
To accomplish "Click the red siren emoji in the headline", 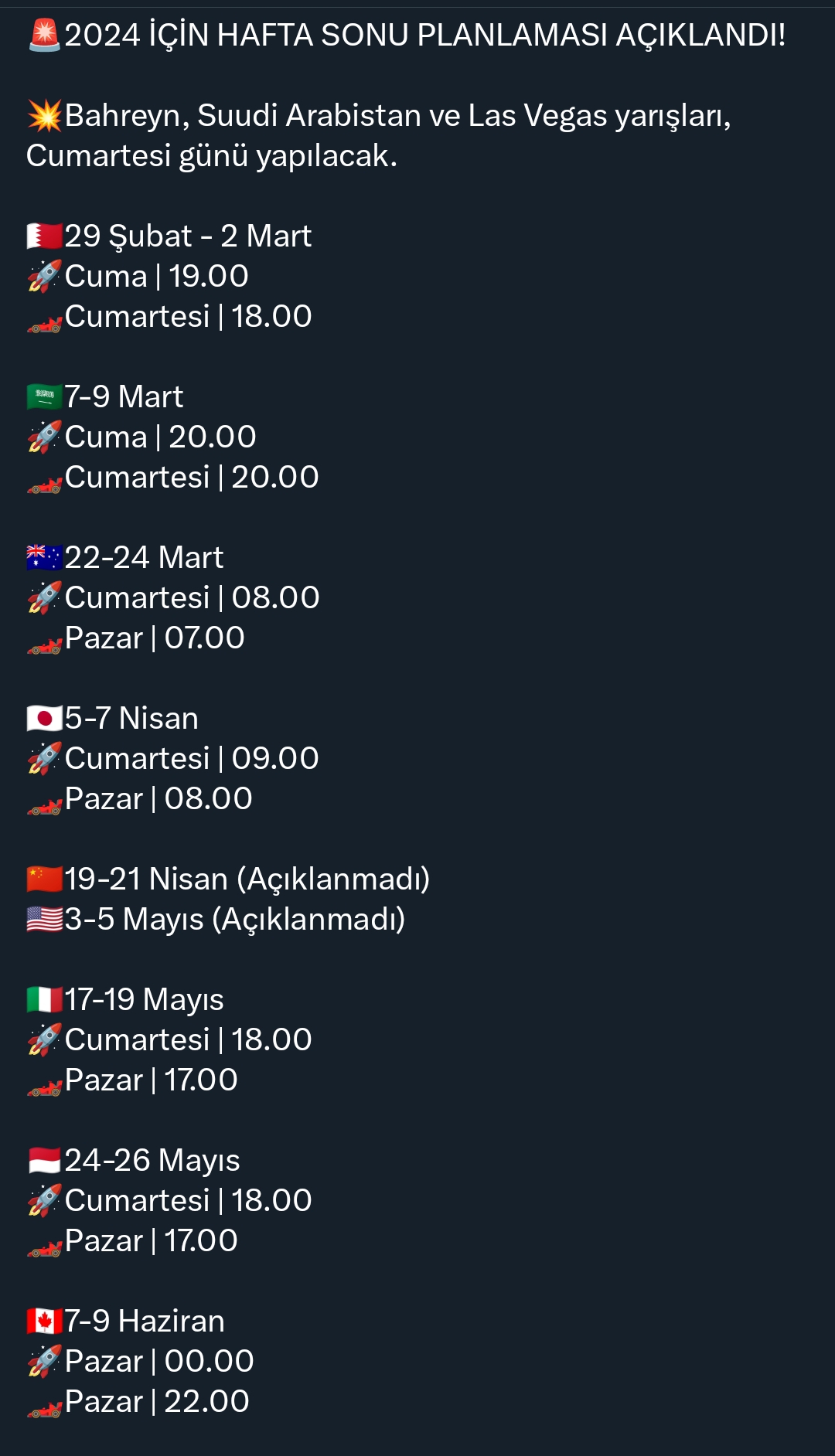I will click(x=44, y=36).
